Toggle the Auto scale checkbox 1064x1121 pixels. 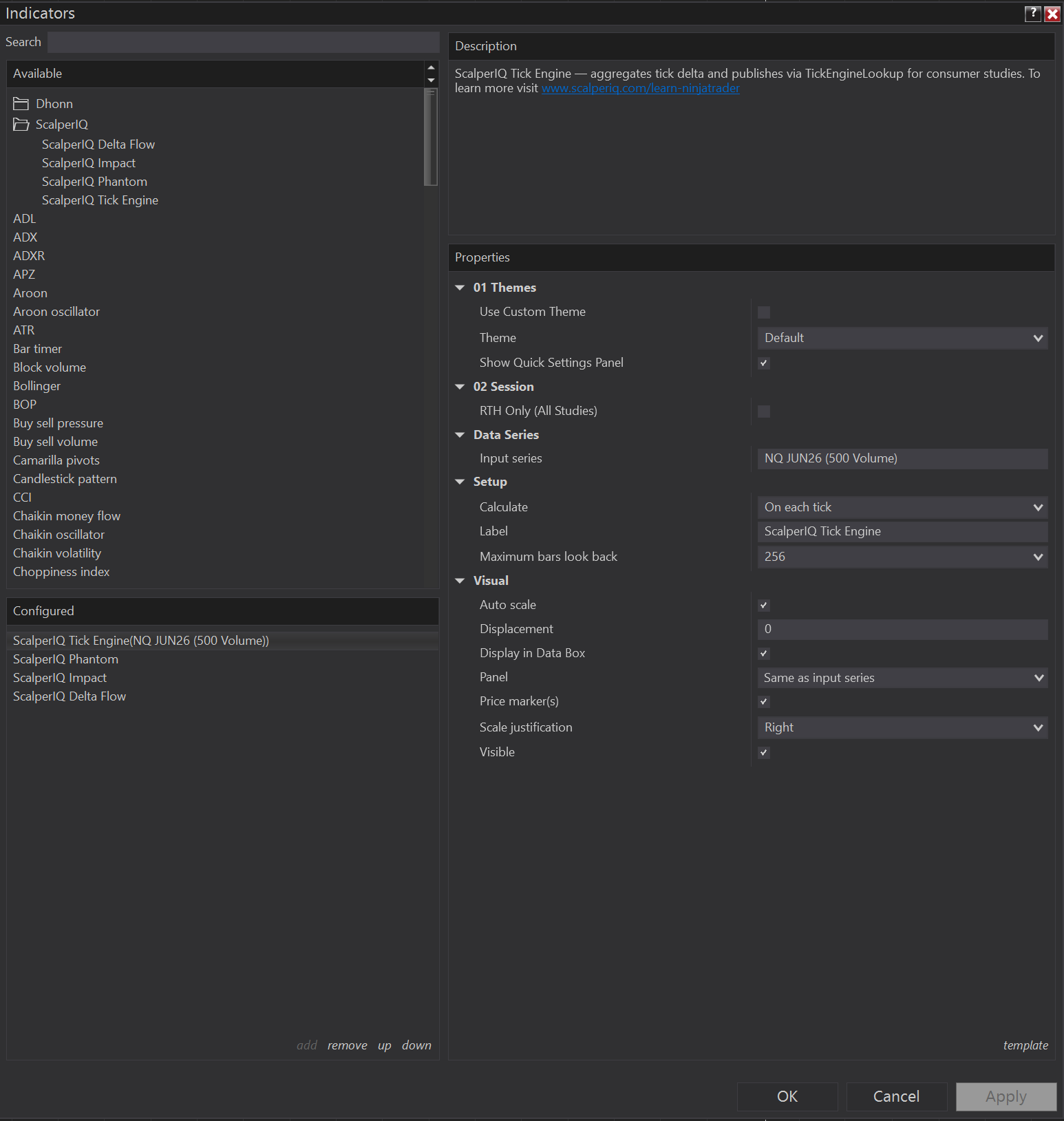[x=764, y=606]
